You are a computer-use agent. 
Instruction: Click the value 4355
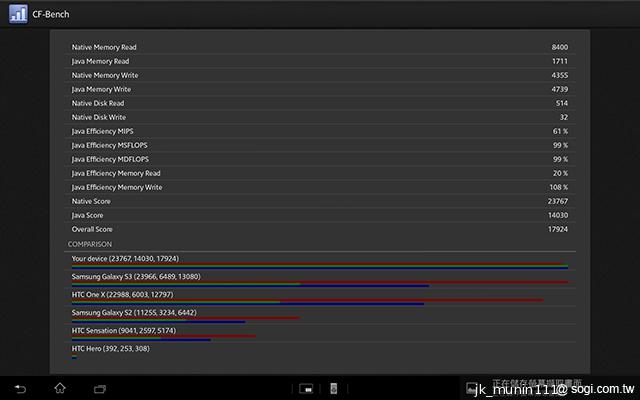[560, 75]
